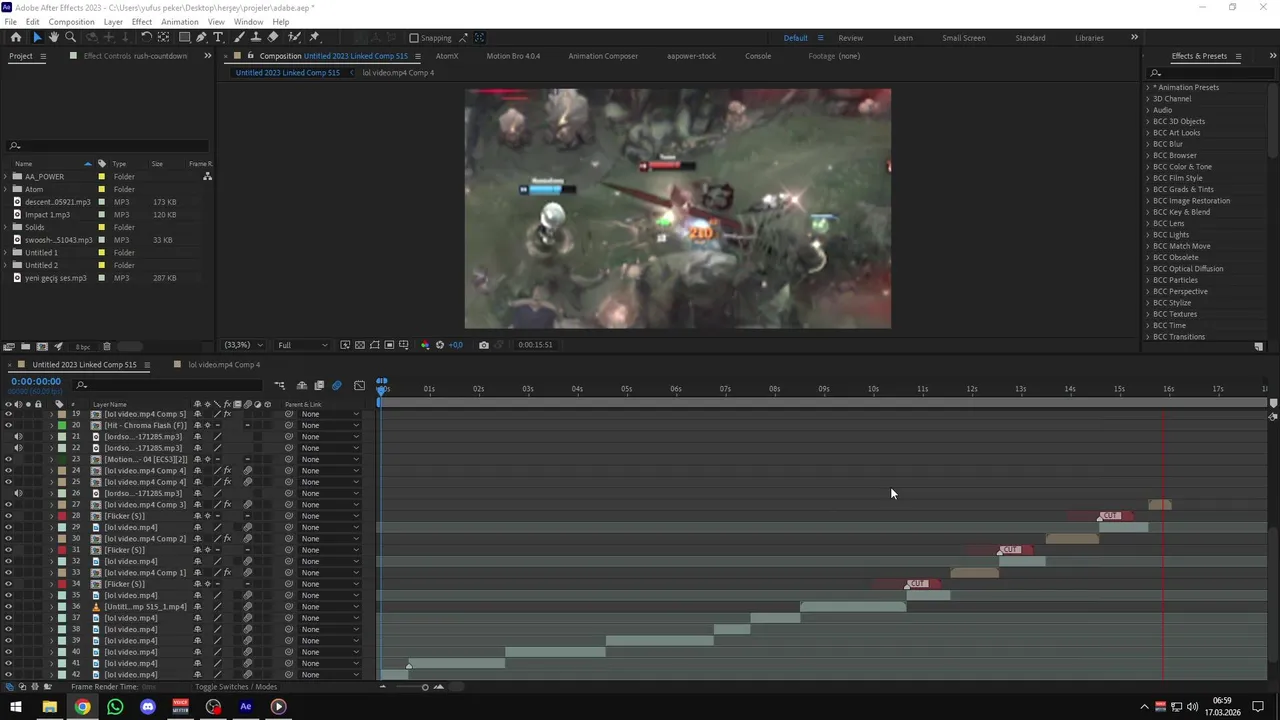This screenshot has height=720, width=1280.
Task: Hide layer 36 Untitl...mp 515_1.mp4 via eye
Action: (9, 607)
